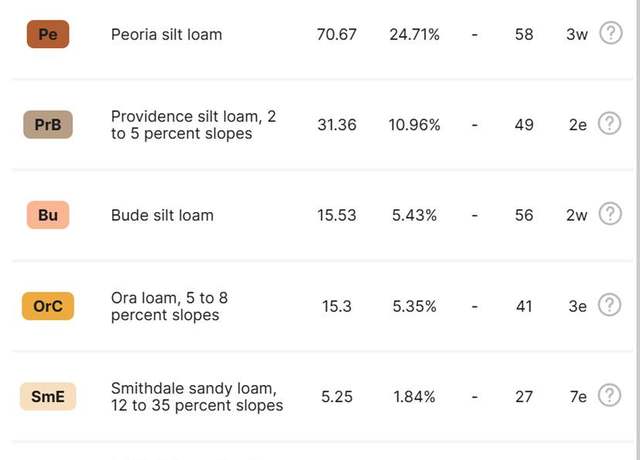This screenshot has height=460, width=640.
Task: Select the 70.67 acres value
Action: [337, 34]
